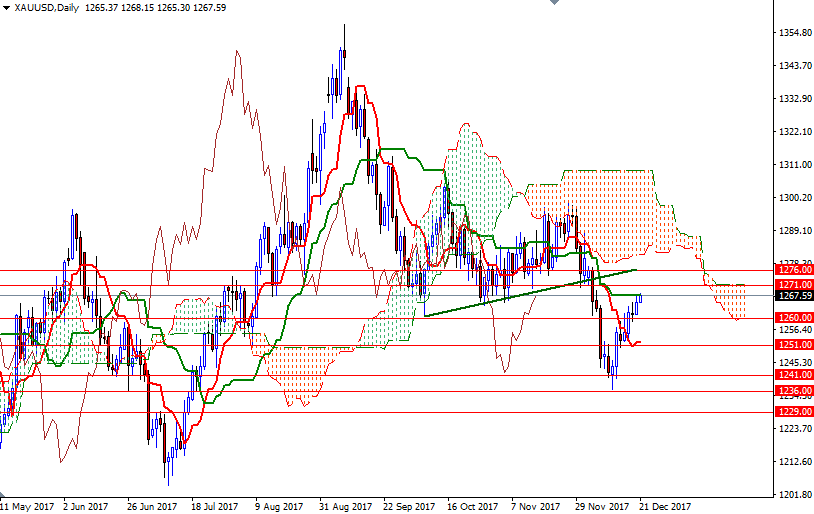The image size is (814, 514).
Task: Select the 1251.00 red price level label
Action: coord(793,345)
